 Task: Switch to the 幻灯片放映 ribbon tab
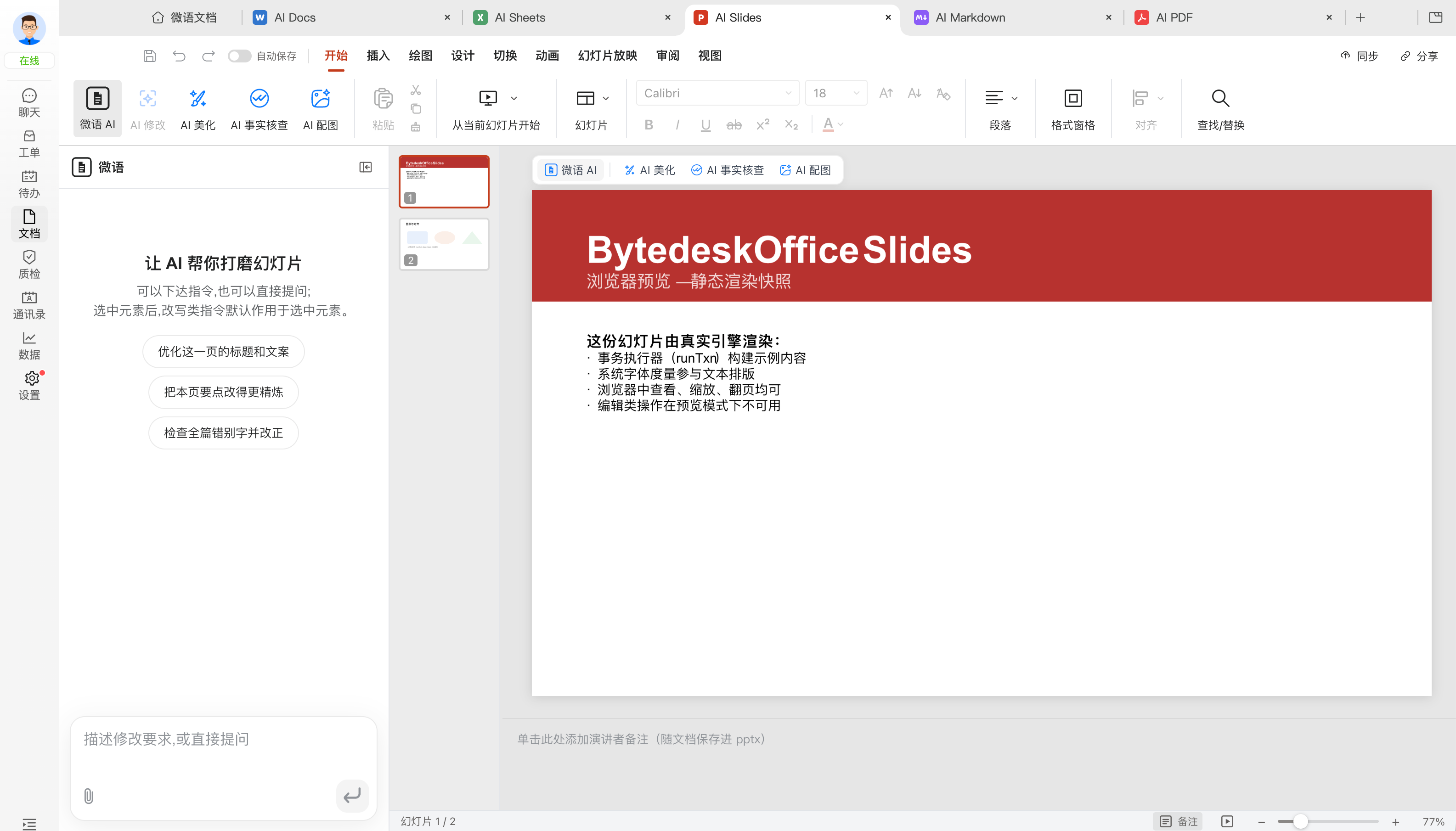tap(608, 56)
